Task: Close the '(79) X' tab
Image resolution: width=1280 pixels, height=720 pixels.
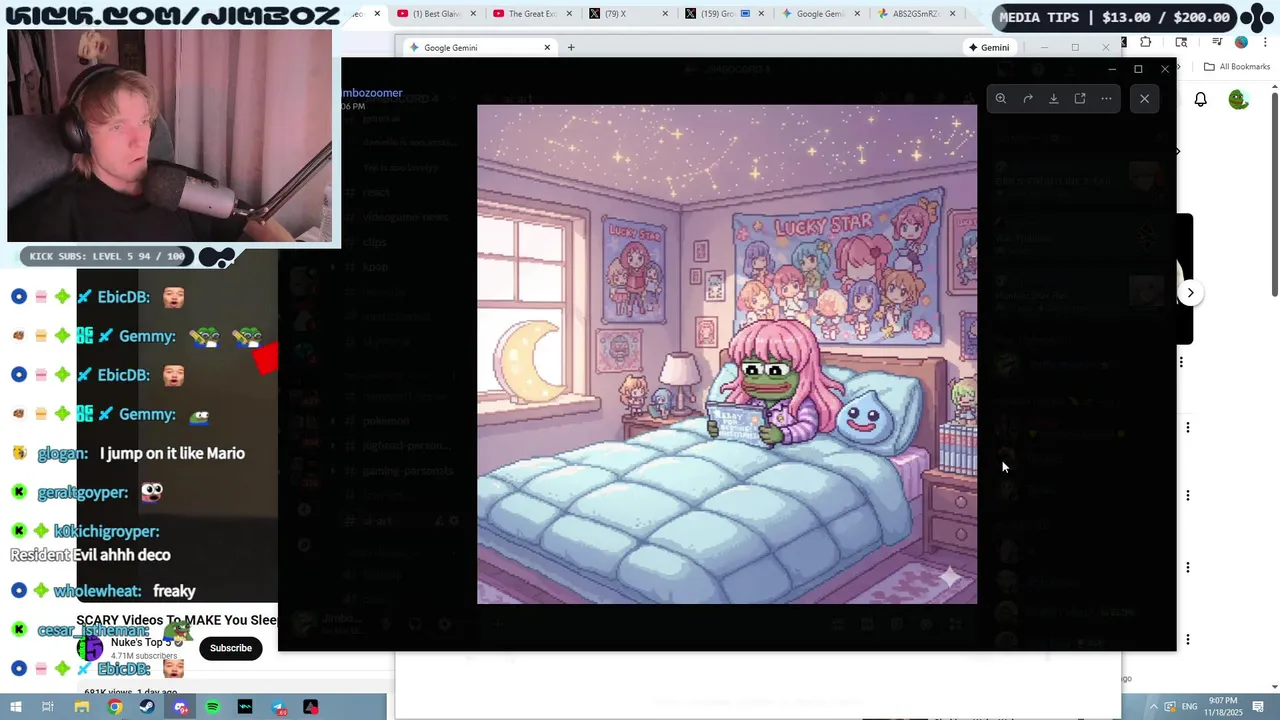Action: pyautogui.click(x=665, y=14)
